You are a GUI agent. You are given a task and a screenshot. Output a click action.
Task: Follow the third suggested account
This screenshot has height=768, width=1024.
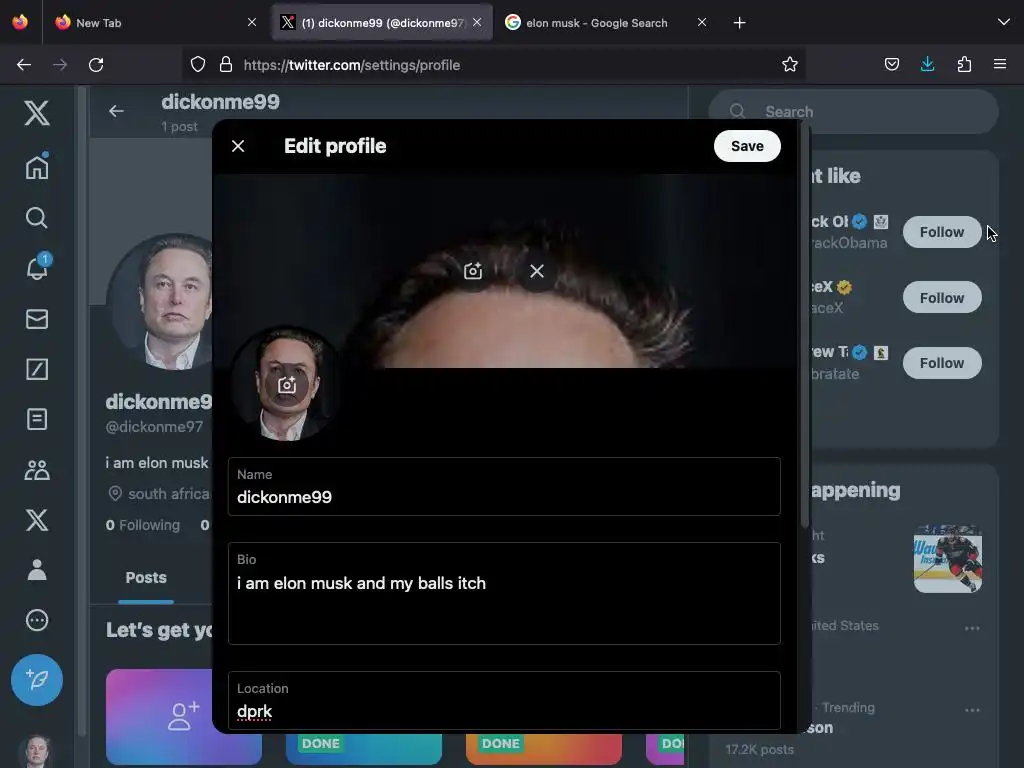click(942, 363)
